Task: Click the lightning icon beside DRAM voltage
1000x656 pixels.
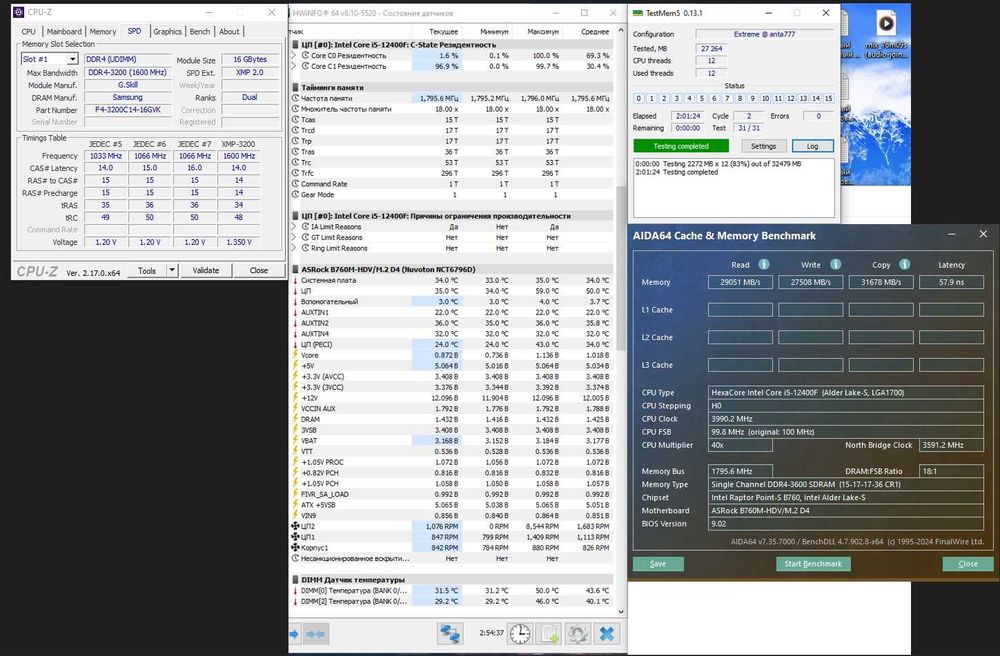Action: 295,419
